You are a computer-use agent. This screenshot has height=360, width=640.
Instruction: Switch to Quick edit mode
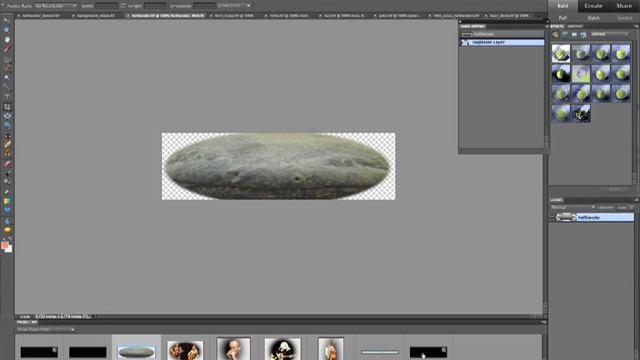[593, 18]
